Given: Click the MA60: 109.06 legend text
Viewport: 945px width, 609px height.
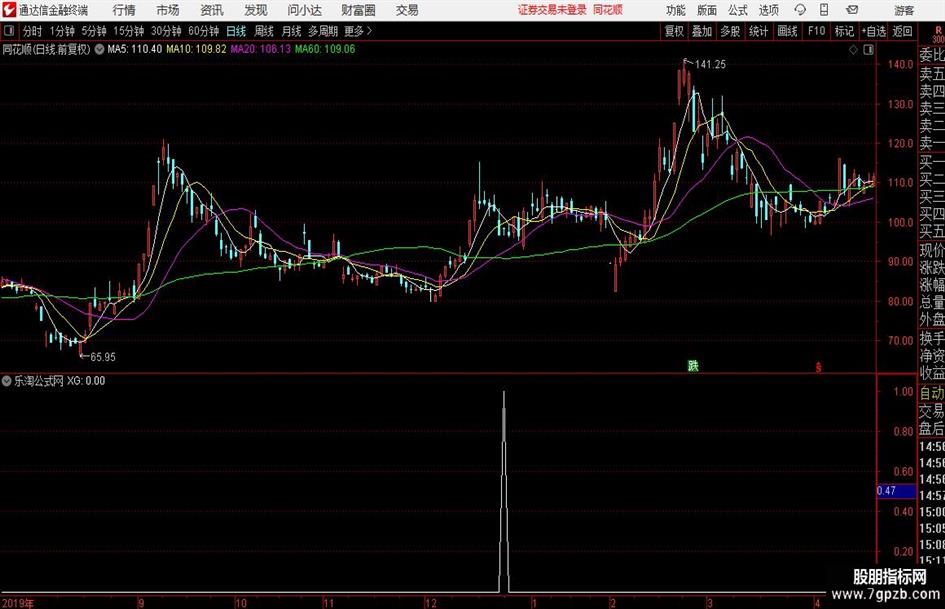Looking at the screenshot, I should tap(325, 49).
